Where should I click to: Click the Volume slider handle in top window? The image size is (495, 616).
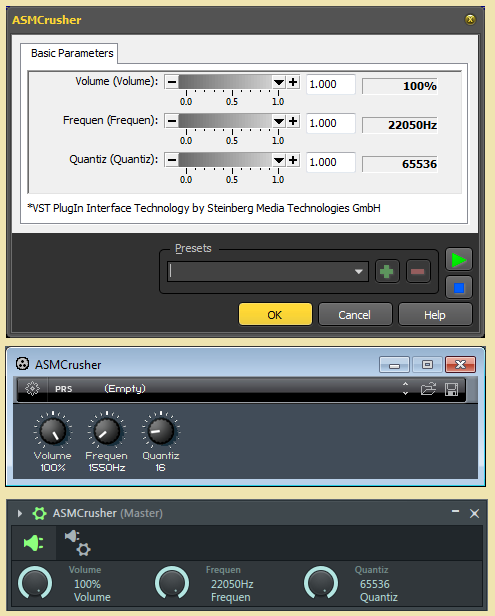[279, 82]
